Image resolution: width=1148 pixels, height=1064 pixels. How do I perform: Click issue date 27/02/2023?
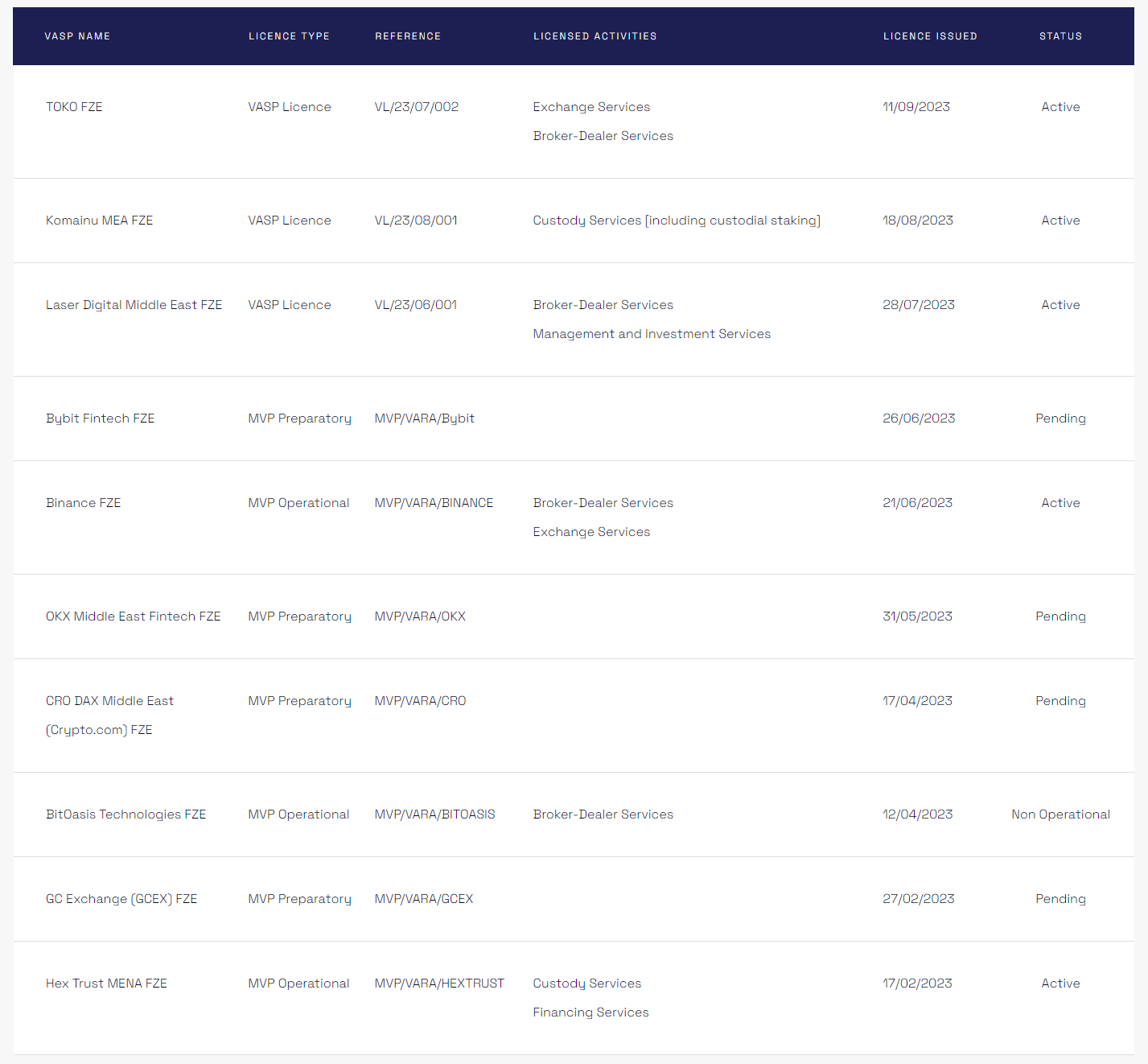(x=919, y=899)
